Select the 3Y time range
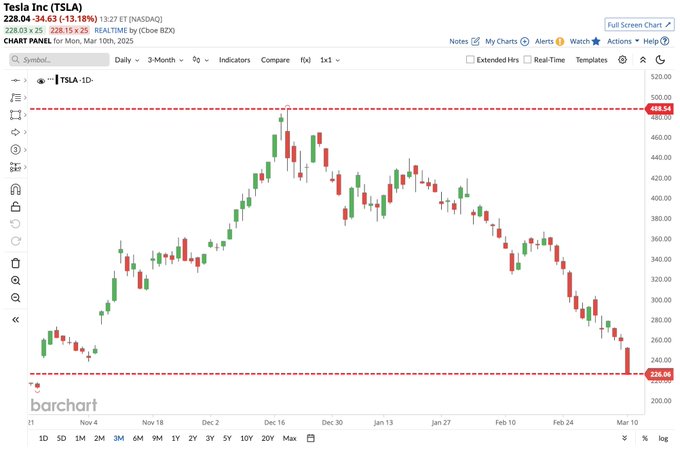The image size is (680, 453). (210, 438)
